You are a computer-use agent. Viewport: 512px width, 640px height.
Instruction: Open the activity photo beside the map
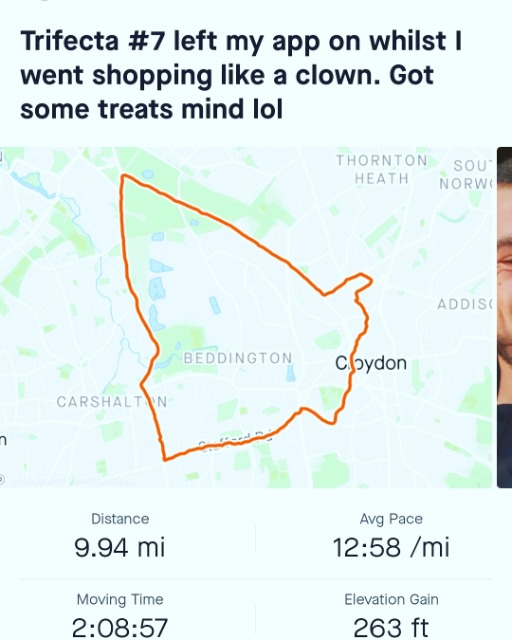505,317
